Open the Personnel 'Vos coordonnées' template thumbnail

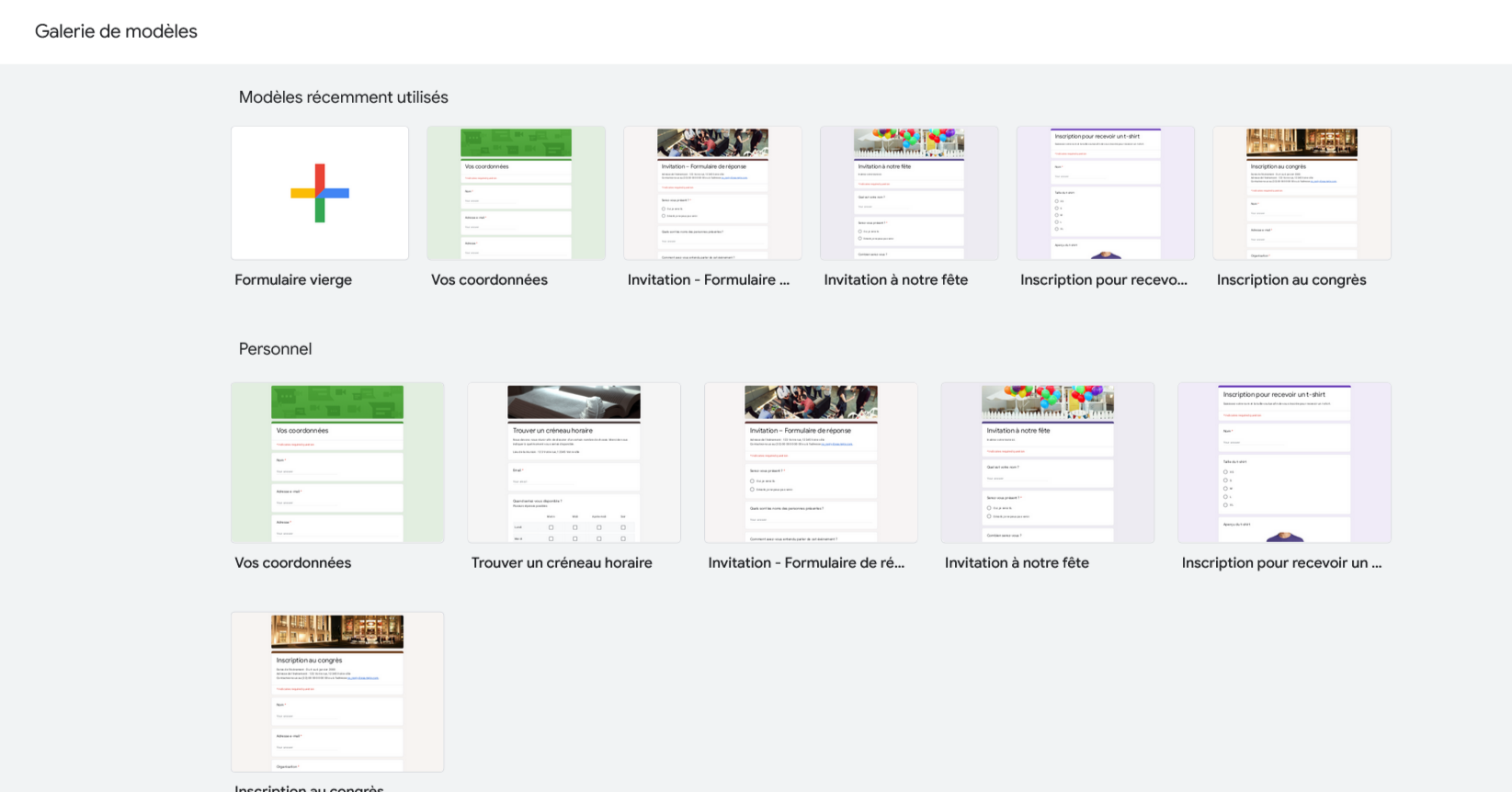pyautogui.click(x=337, y=463)
